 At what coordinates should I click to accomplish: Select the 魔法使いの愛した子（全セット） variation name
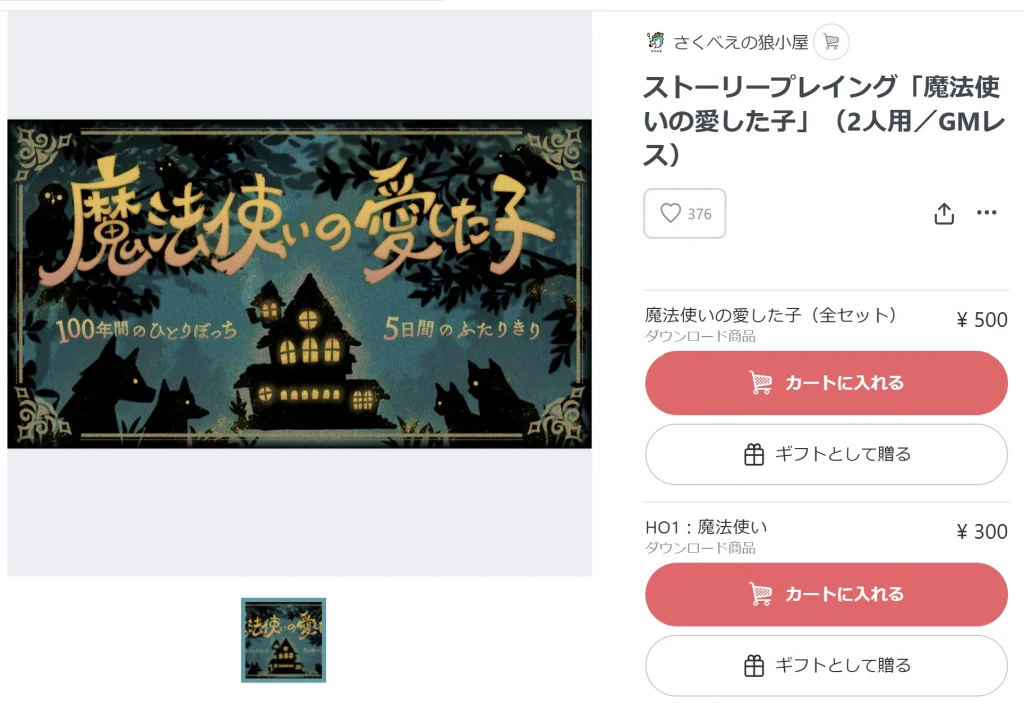[x=771, y=315]
